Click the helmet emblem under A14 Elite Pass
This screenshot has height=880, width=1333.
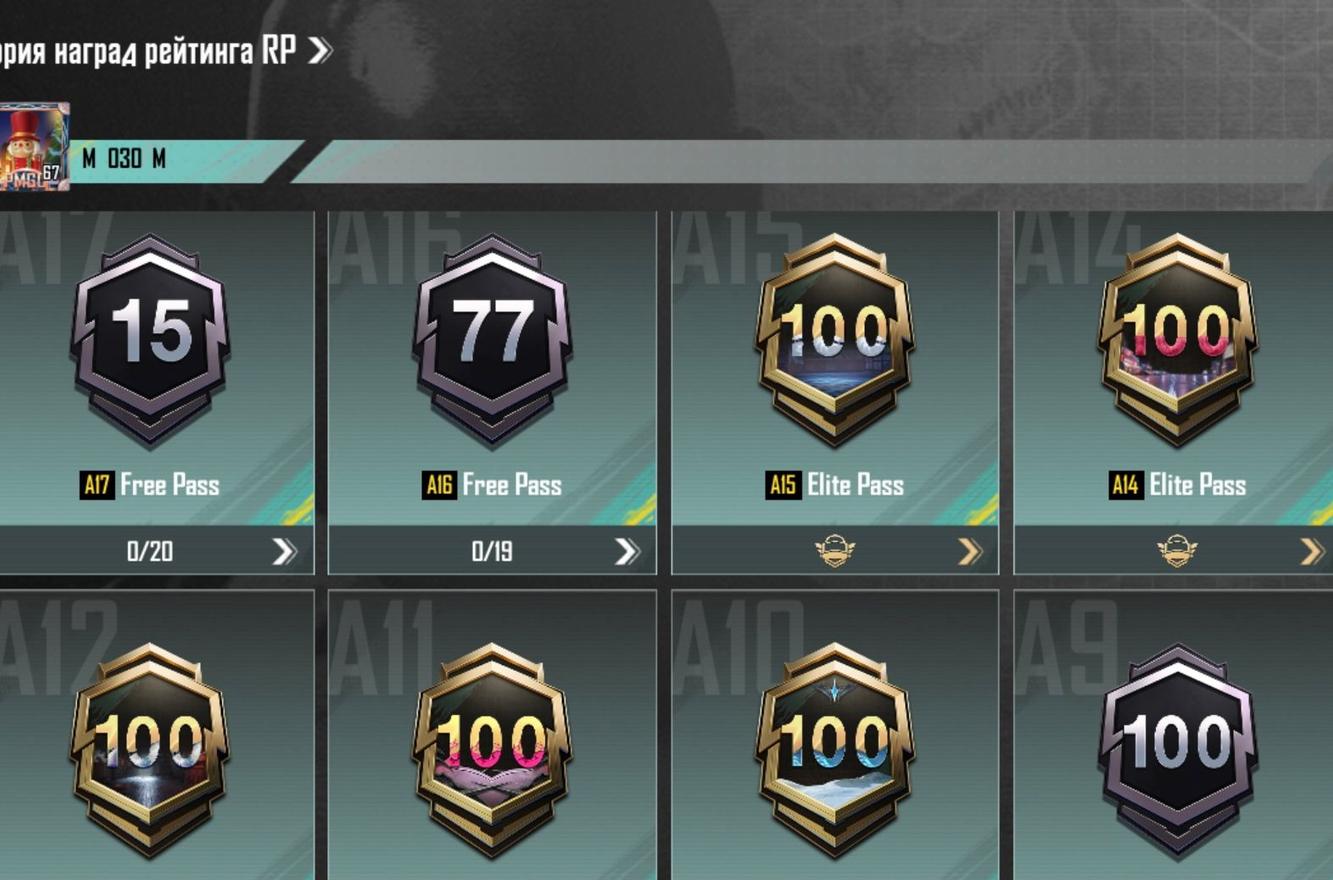pos(1177,550)
